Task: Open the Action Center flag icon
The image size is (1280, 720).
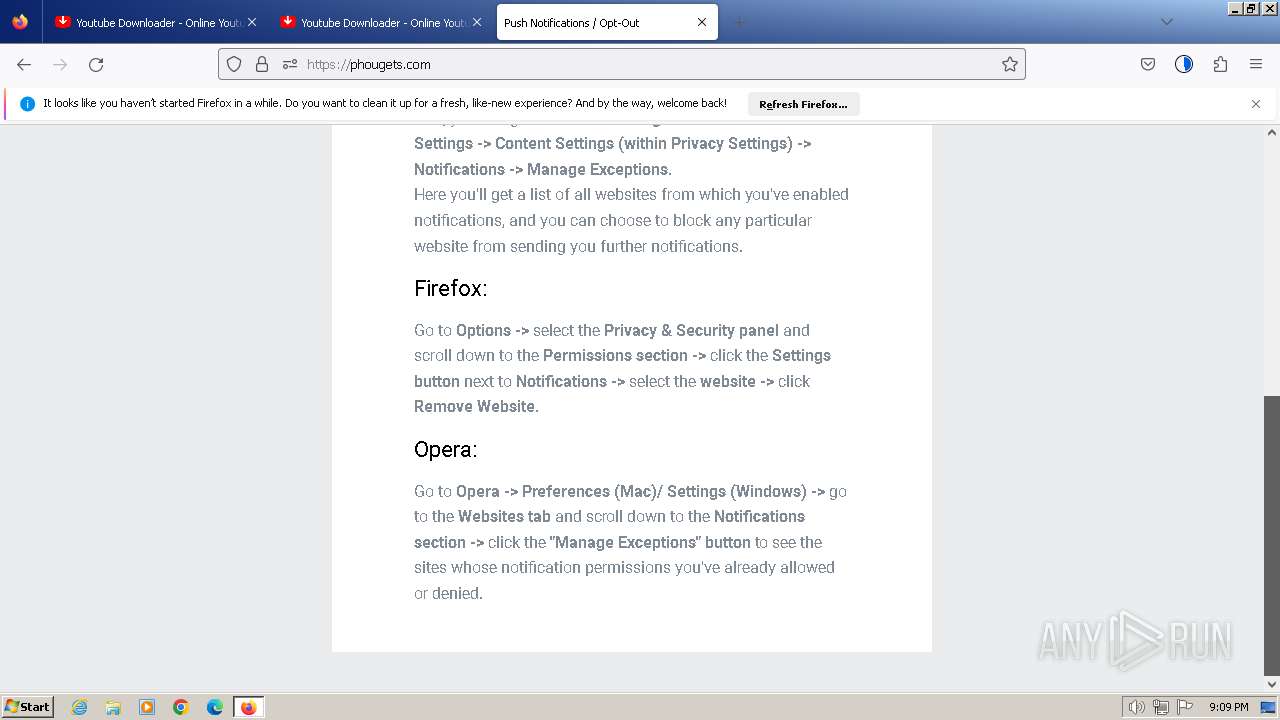Action: (1185, 707)
